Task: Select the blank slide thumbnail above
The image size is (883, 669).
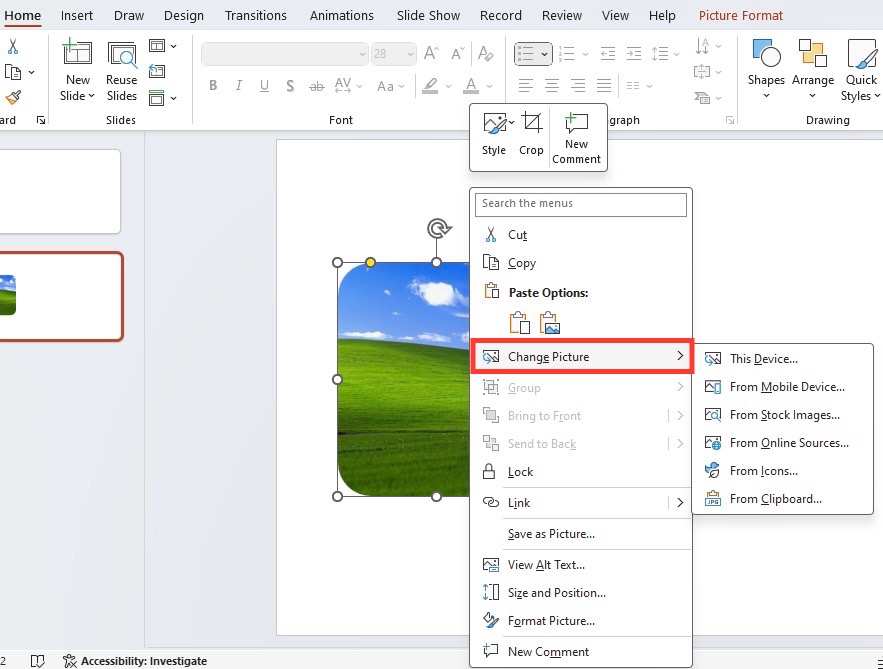Action: point(60,191)
